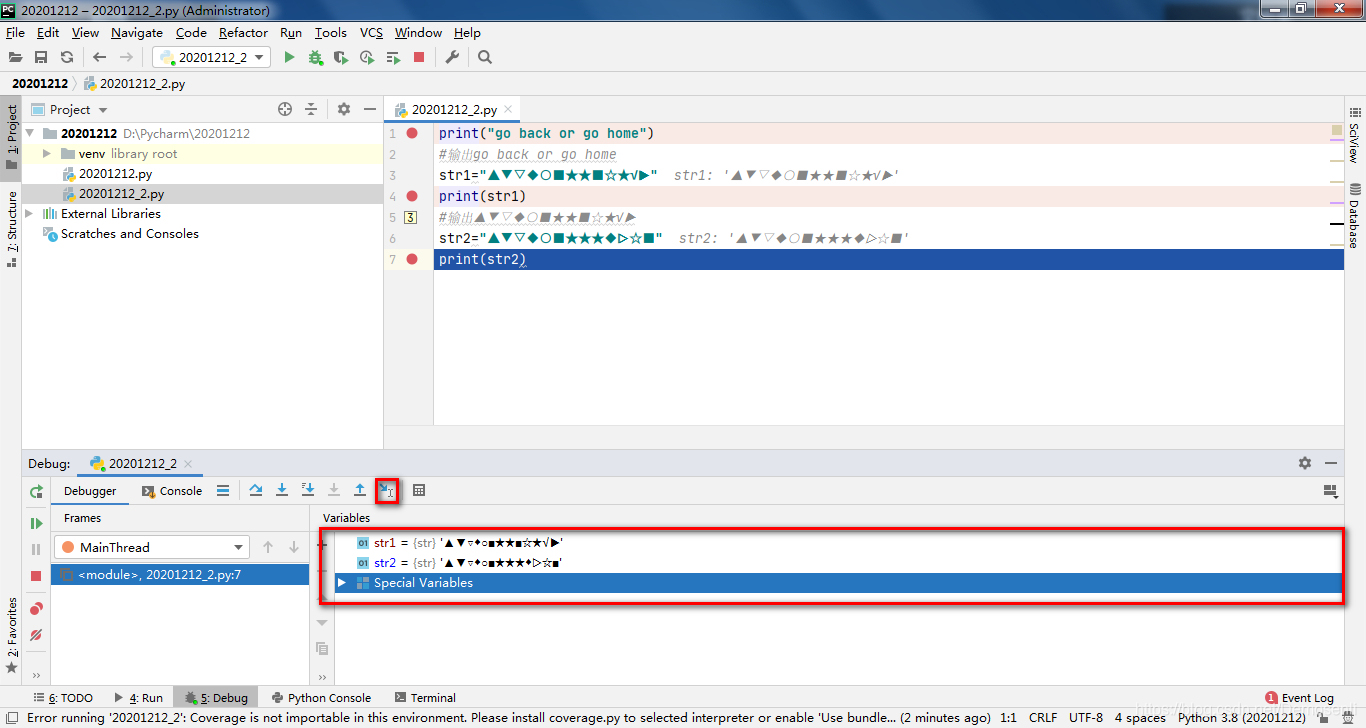The width and height of the screenshot is (1366, 728).
Task: Step into in debugger toolbar
Action: 282,490
